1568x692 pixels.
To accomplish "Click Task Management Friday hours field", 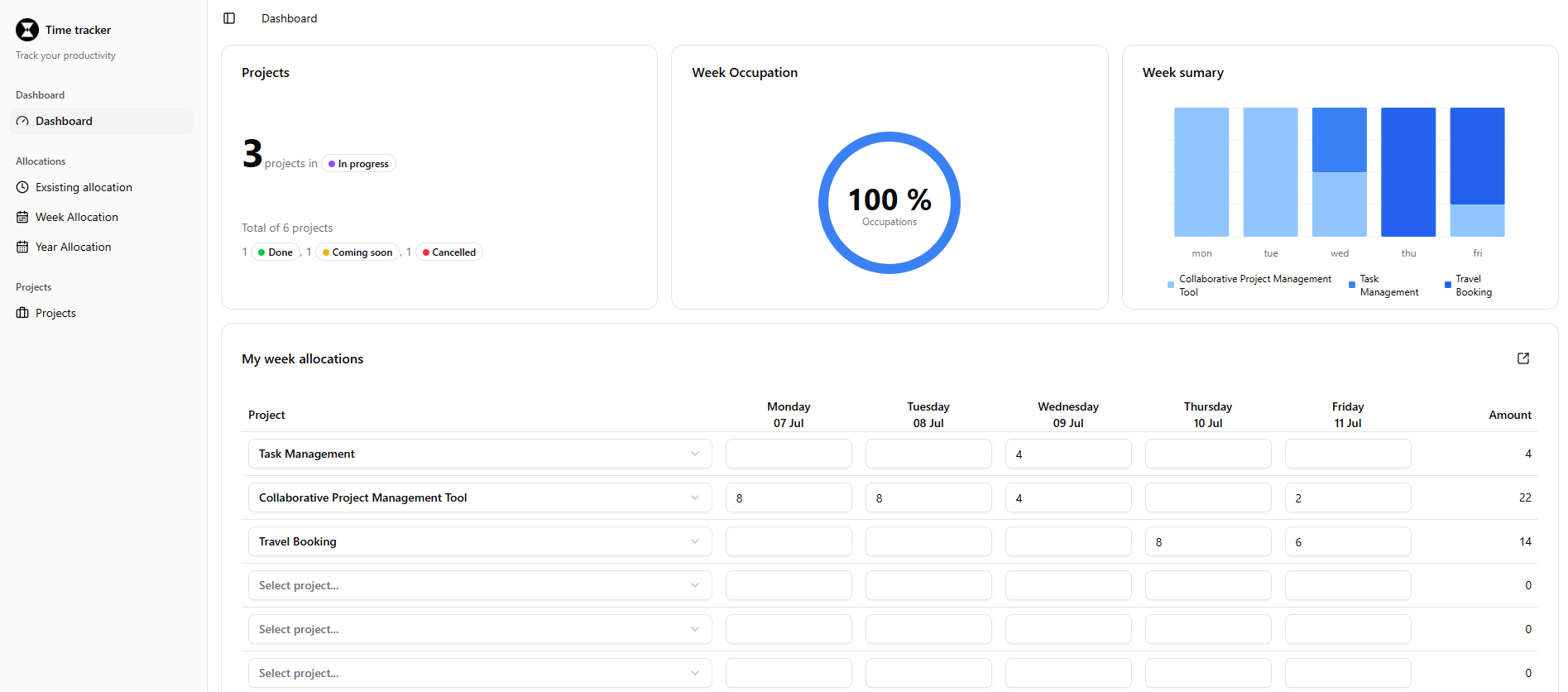I will point(1348,454).
